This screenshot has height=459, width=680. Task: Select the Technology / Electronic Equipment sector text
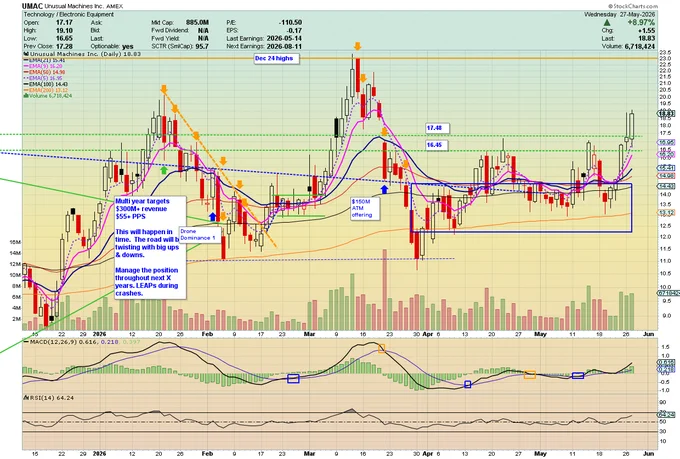[x=69, y=14]
